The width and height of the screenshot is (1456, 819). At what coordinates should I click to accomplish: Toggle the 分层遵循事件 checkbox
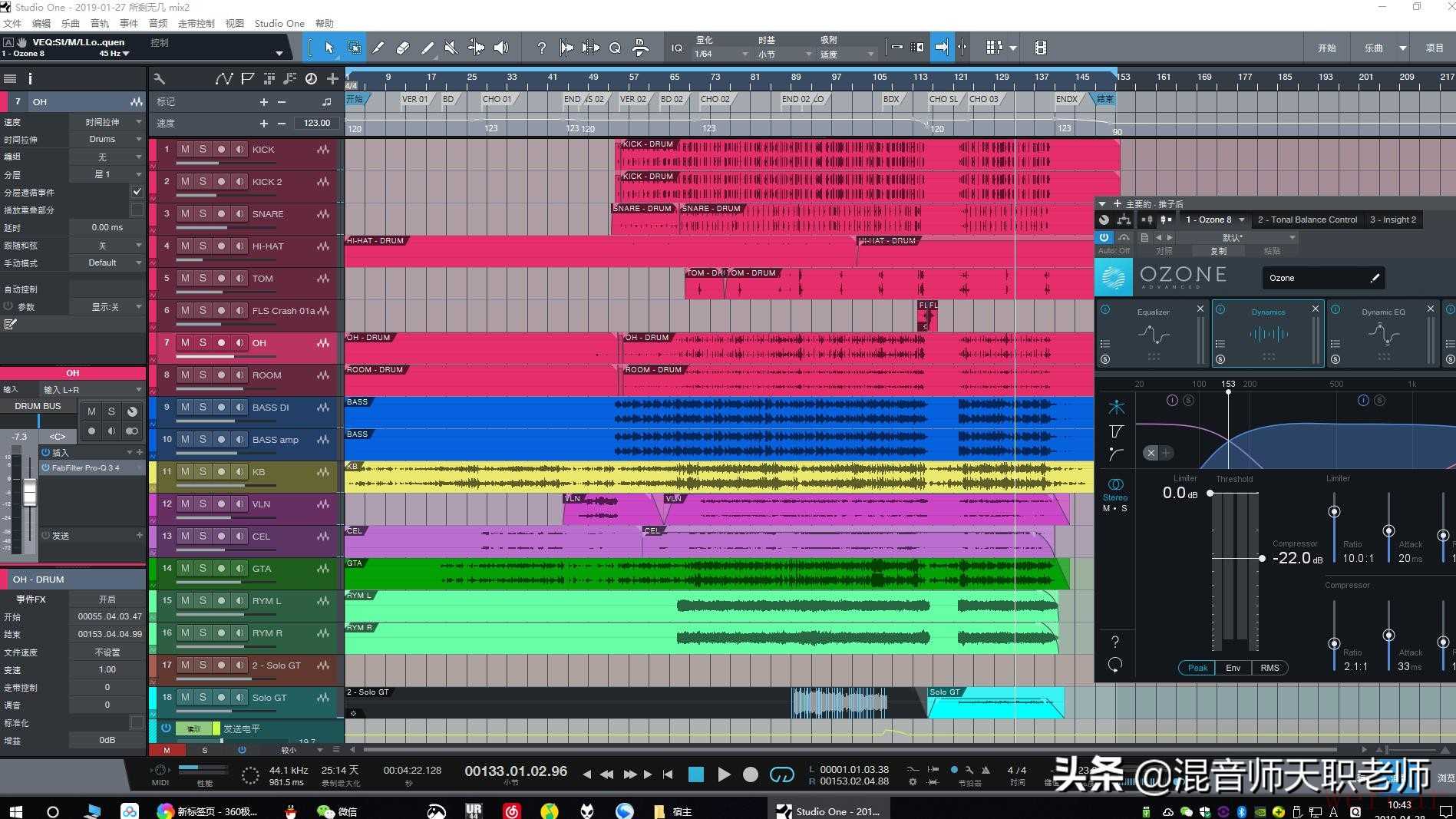137,192
